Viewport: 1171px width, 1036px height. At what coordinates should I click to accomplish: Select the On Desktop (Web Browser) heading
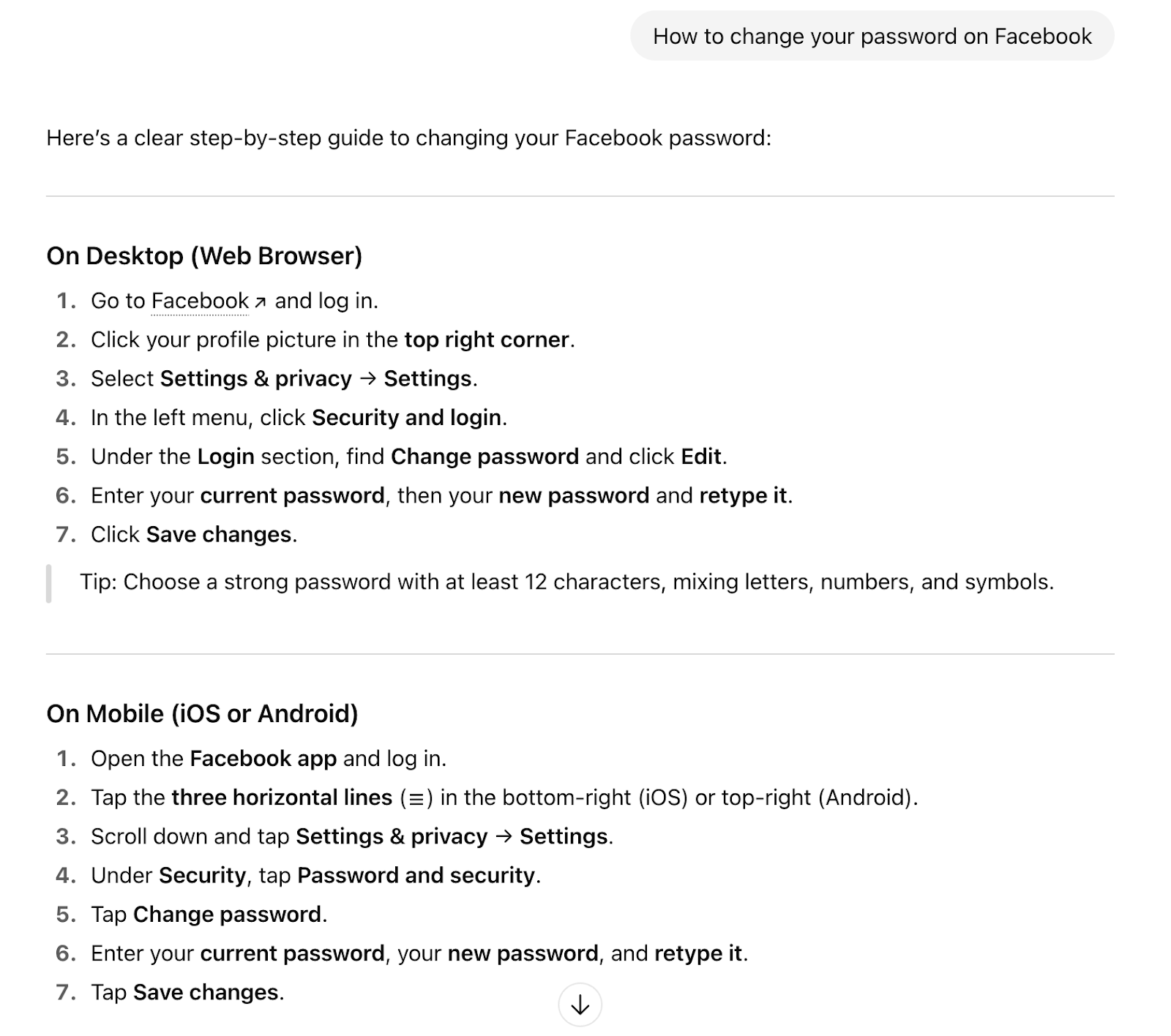[x=206, y=256]
